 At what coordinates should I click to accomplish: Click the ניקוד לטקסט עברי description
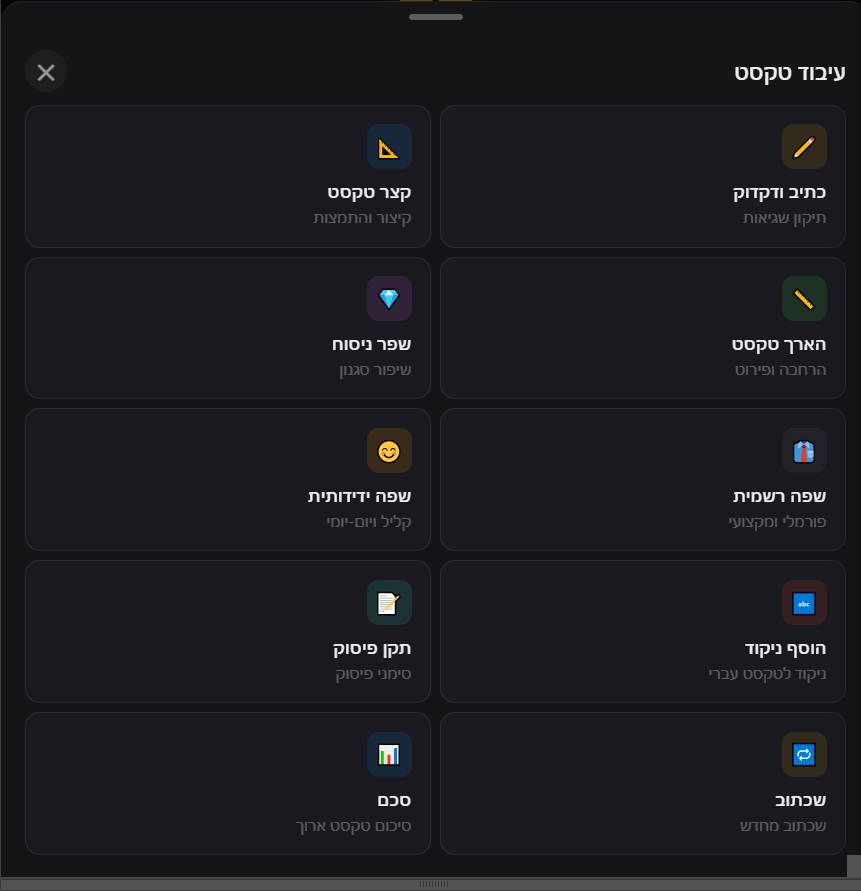pos(767,674)
